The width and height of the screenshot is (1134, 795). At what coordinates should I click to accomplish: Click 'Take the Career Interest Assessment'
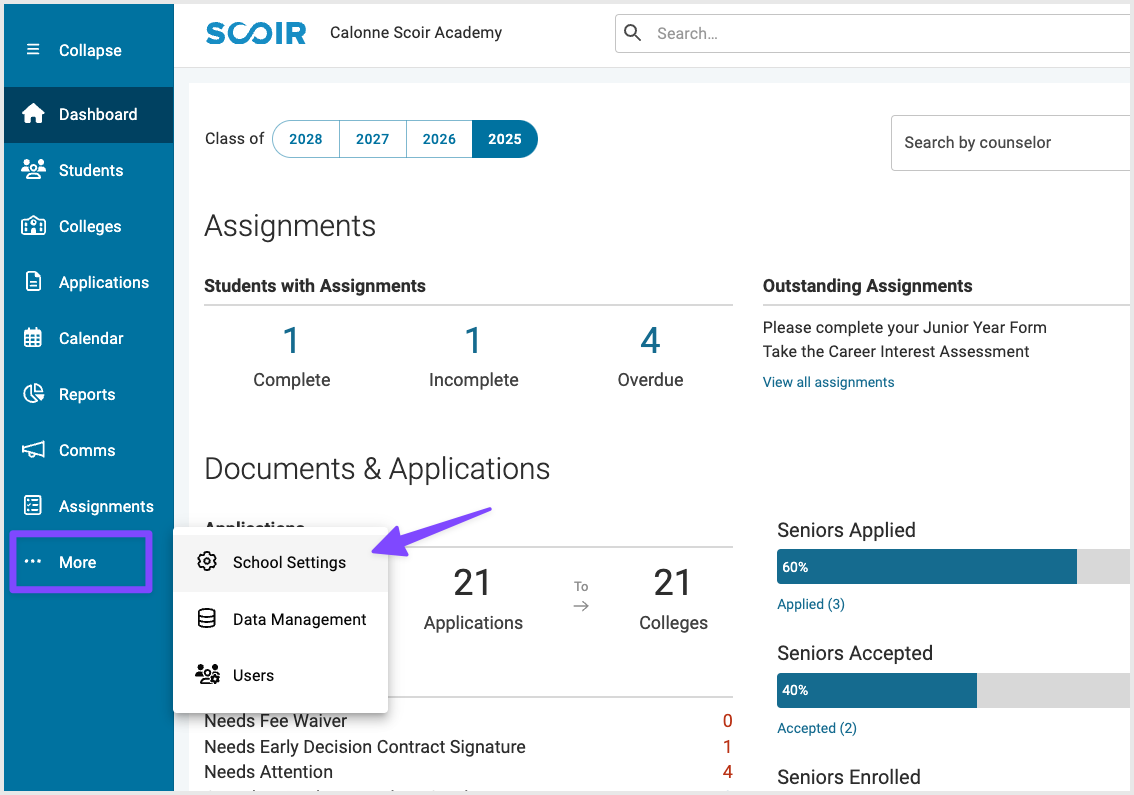[896, 352]
